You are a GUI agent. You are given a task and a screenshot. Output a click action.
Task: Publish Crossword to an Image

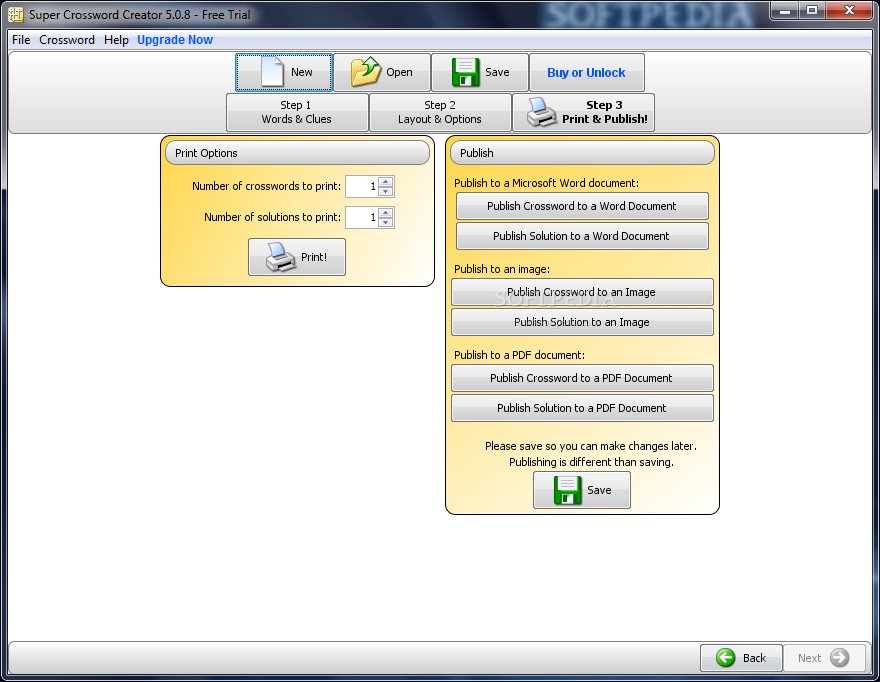(x=582, y=292)
